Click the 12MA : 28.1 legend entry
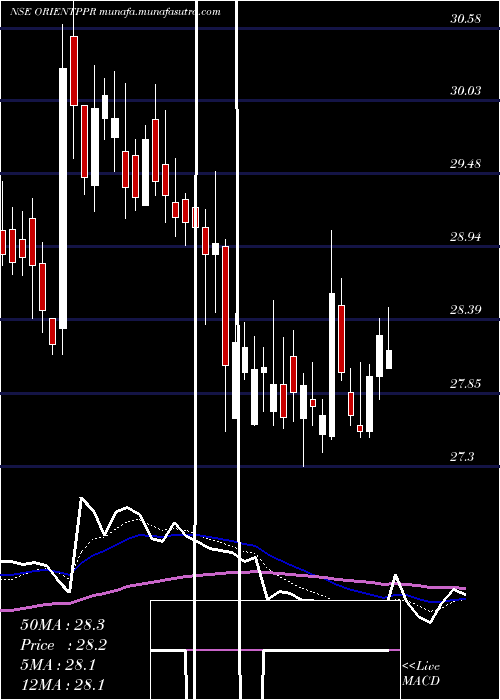This screenshot has height=700, width=500. 62,685
